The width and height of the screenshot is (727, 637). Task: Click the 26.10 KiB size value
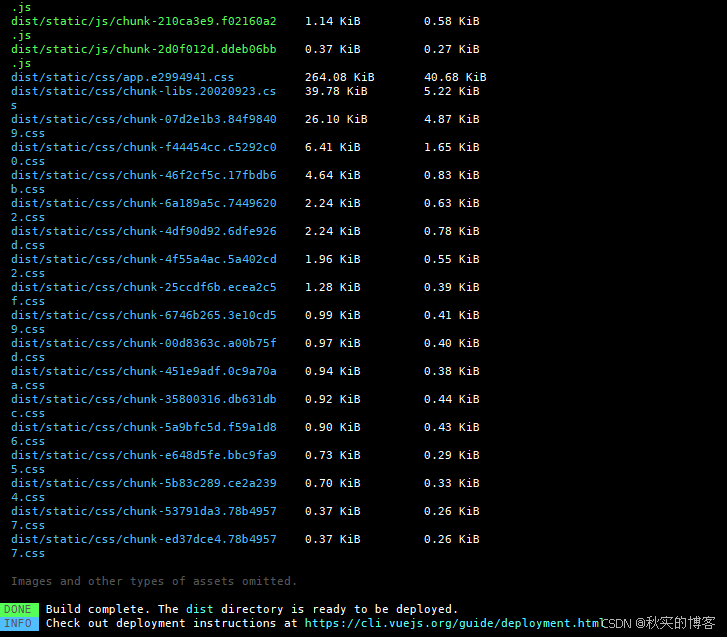point(336,119)
